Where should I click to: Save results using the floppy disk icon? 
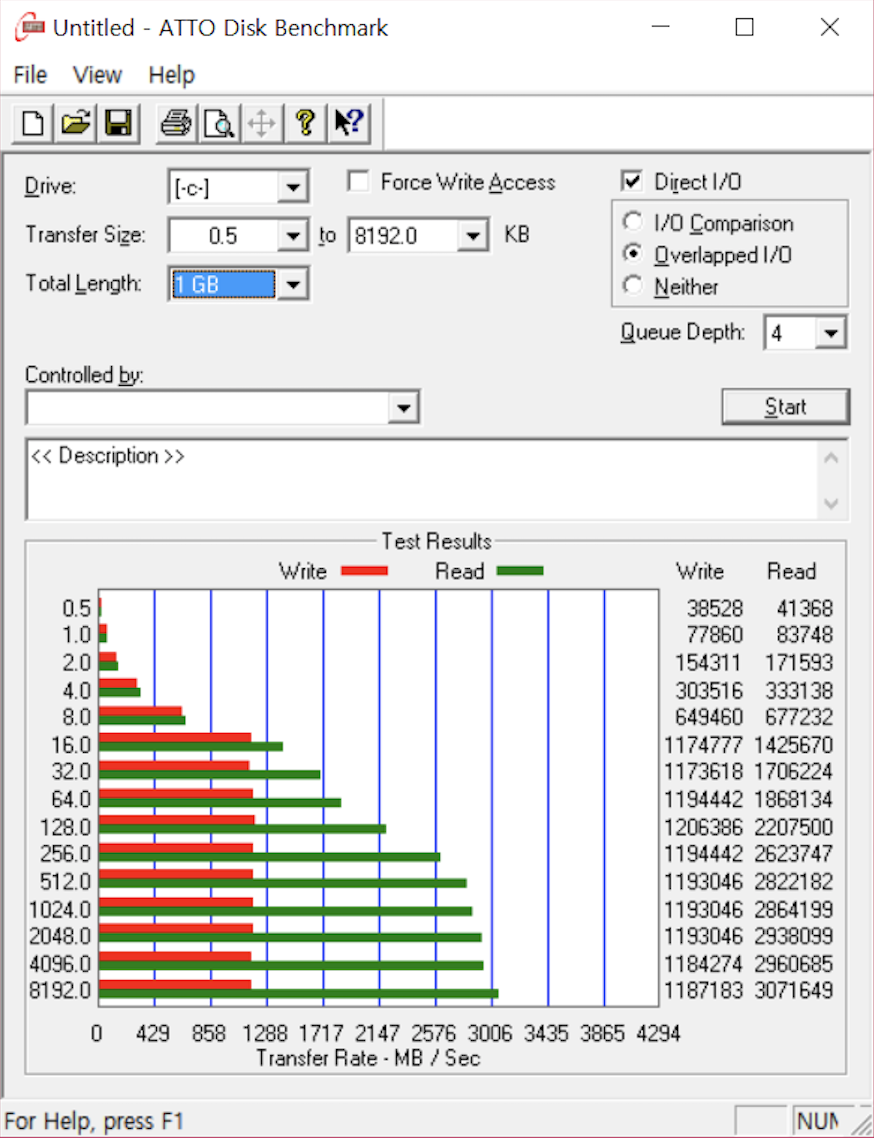[x=118, y=123]
